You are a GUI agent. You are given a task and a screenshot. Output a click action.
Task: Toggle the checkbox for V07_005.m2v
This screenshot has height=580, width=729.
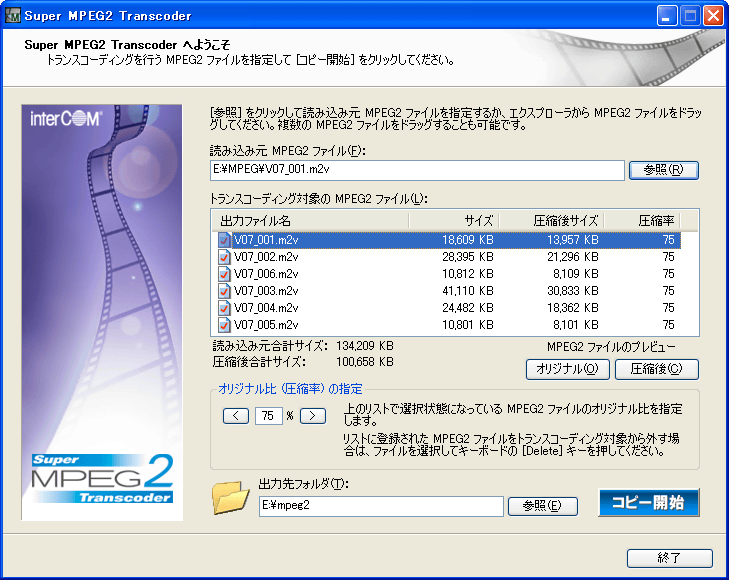[x=224, y=325]
